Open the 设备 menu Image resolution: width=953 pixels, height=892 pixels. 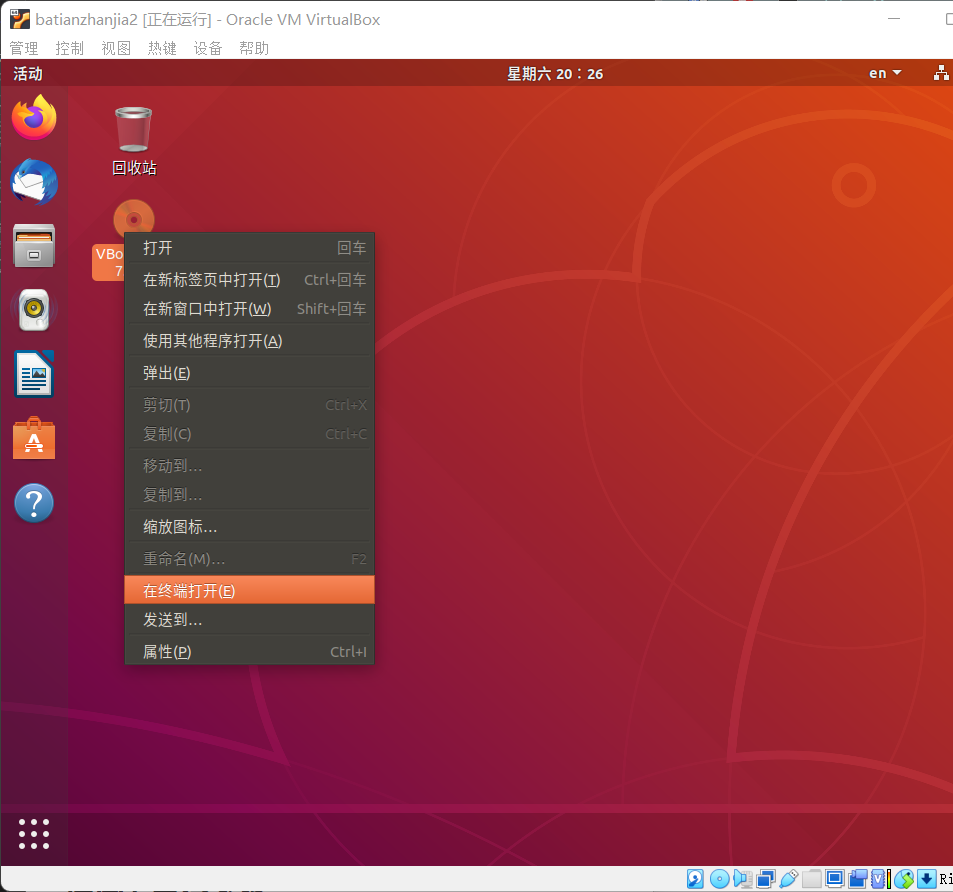[207, 48]
